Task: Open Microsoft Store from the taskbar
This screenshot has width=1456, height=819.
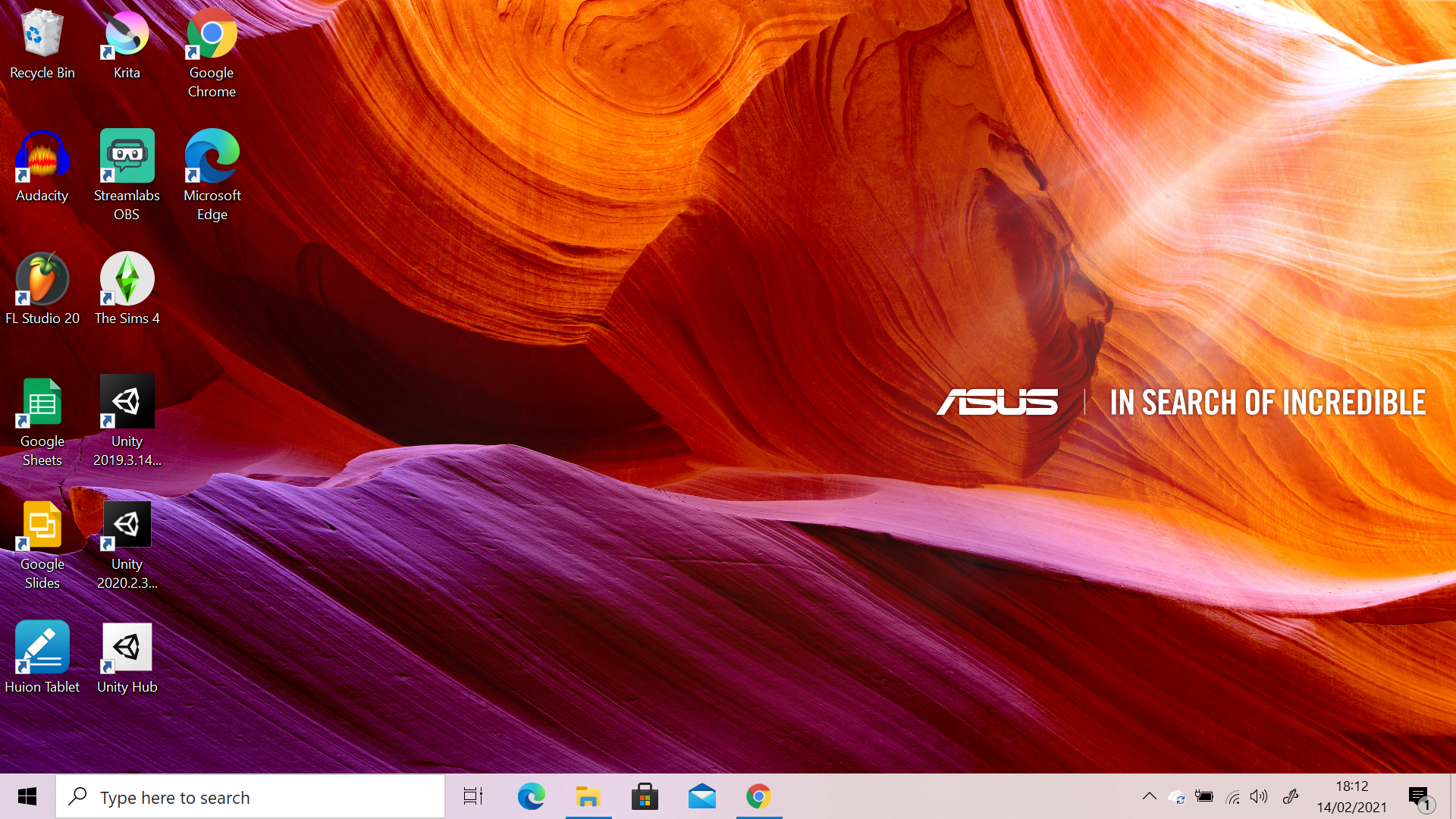Action: coord(645,796)
